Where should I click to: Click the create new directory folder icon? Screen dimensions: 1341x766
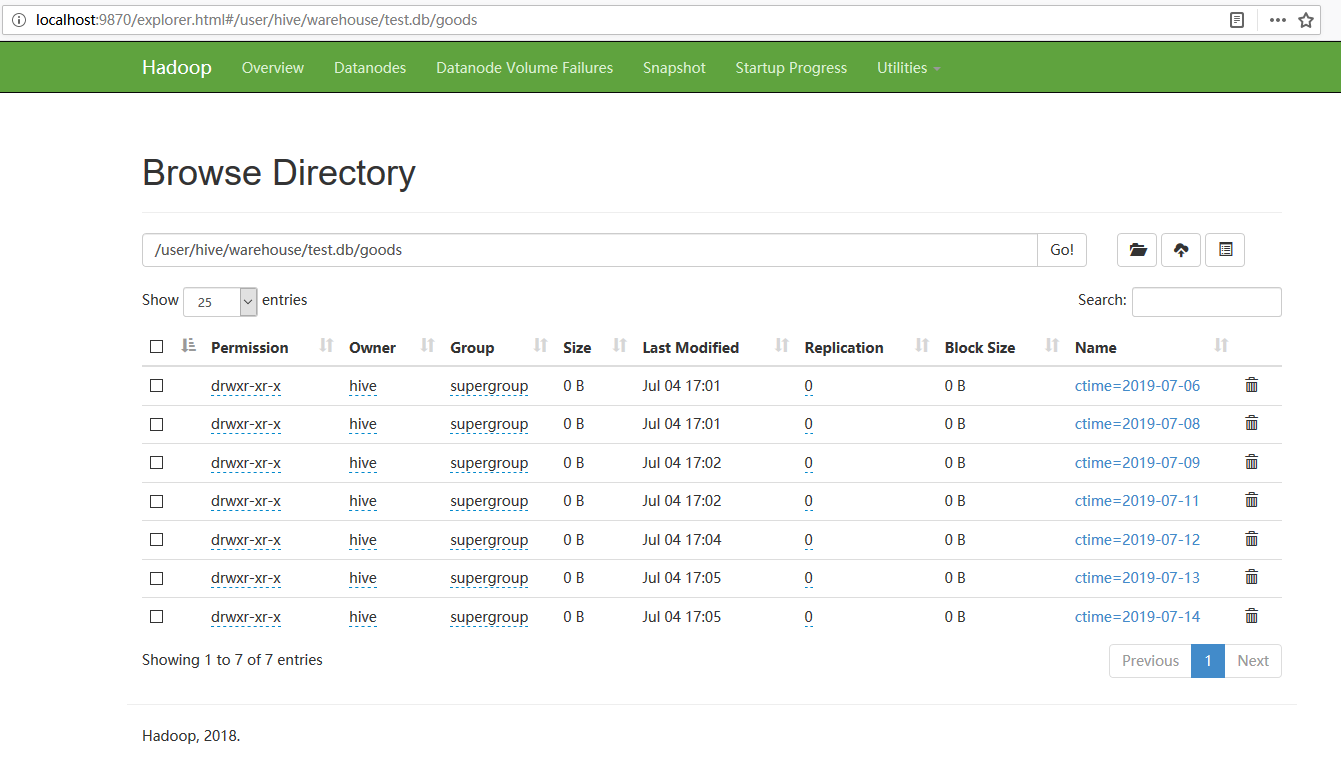[x=1137, y=250]
